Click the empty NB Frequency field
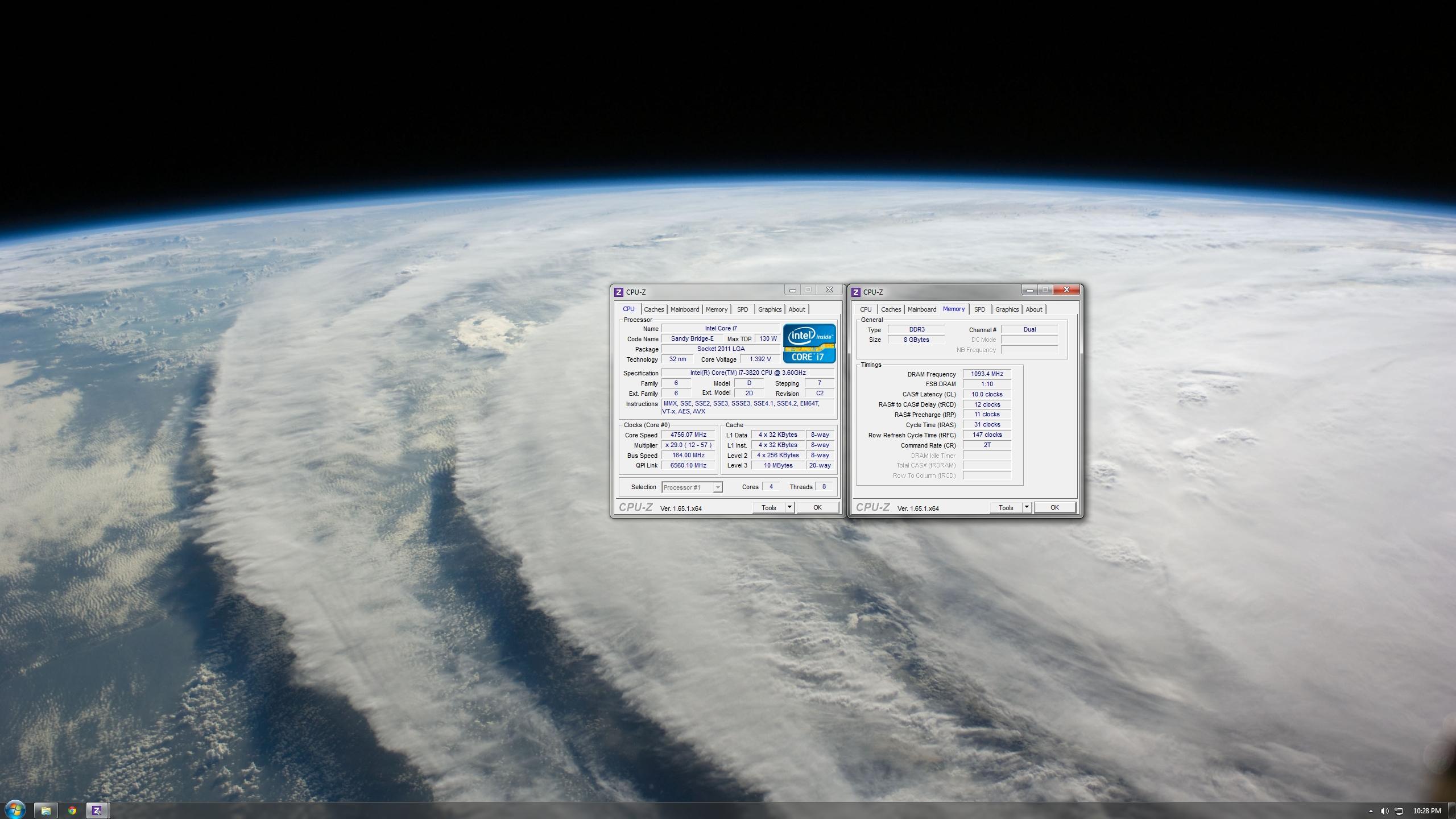Screen dimensions: 1456x819 (1029, 350)
